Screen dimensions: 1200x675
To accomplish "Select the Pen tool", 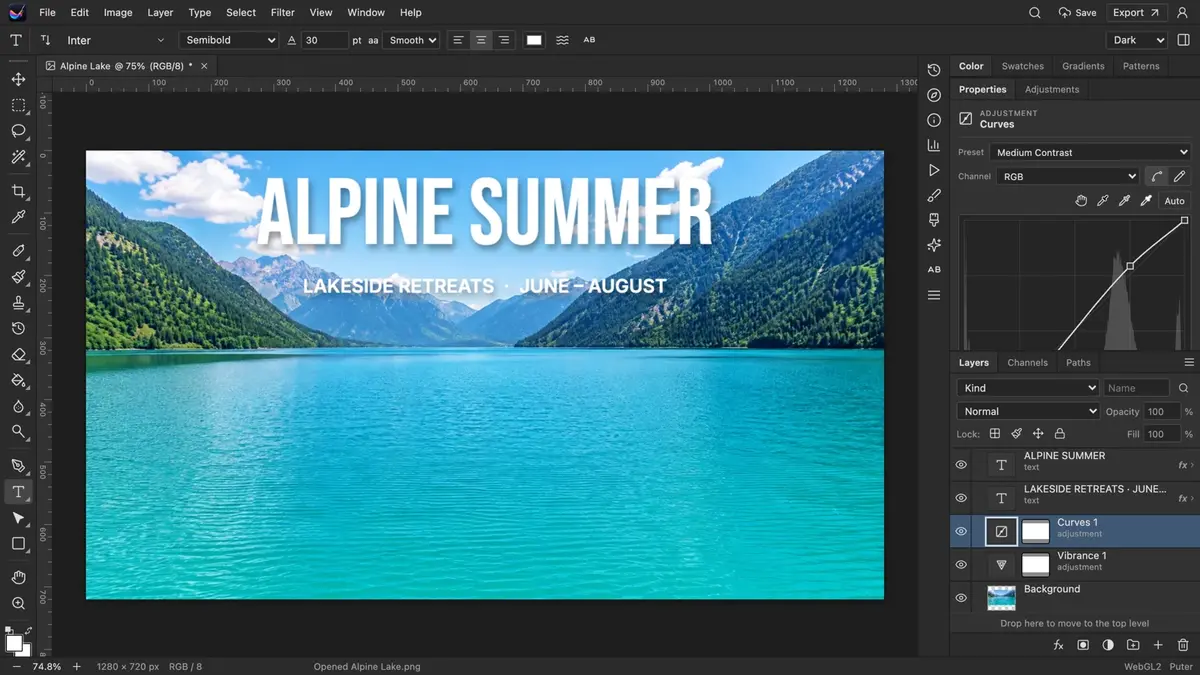I will pyautogui.click(x=18, y=466).
